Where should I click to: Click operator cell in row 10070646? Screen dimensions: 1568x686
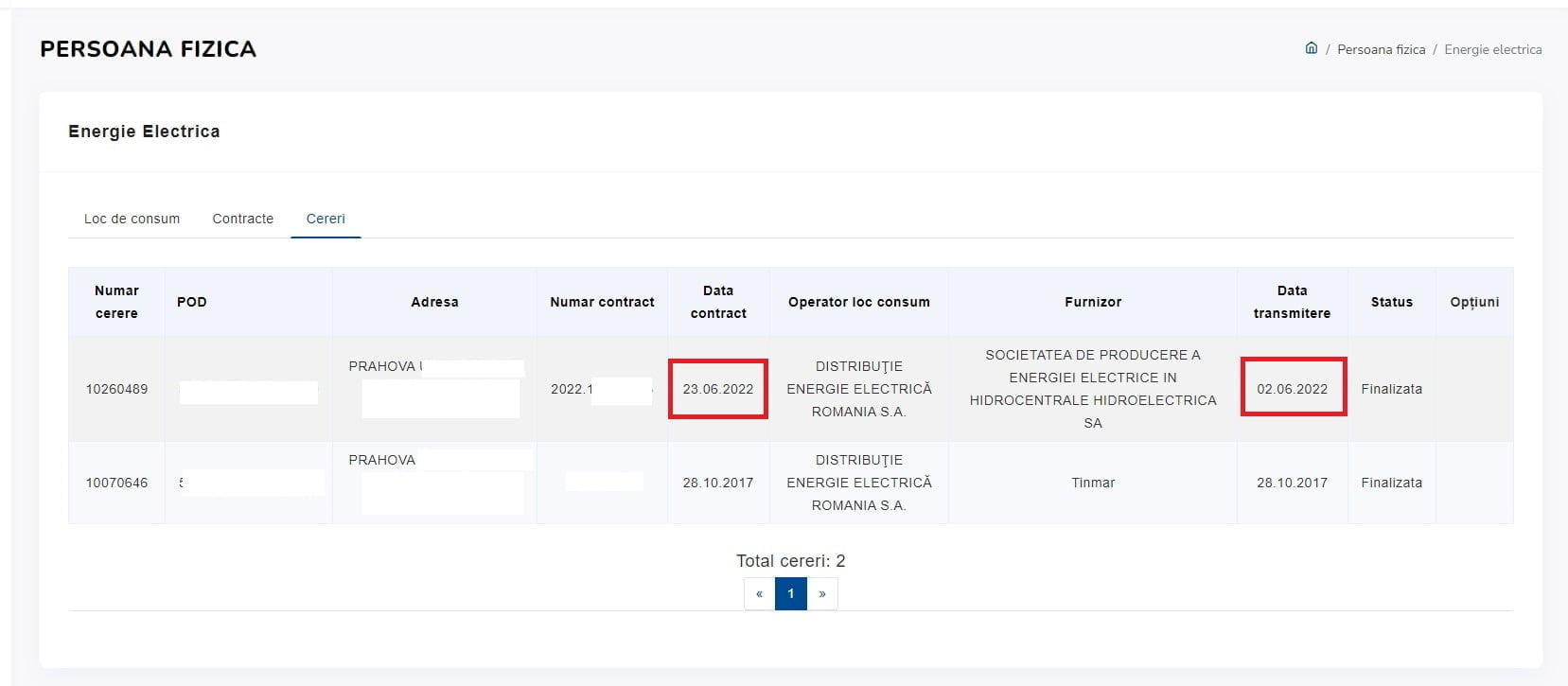(859, 483)
